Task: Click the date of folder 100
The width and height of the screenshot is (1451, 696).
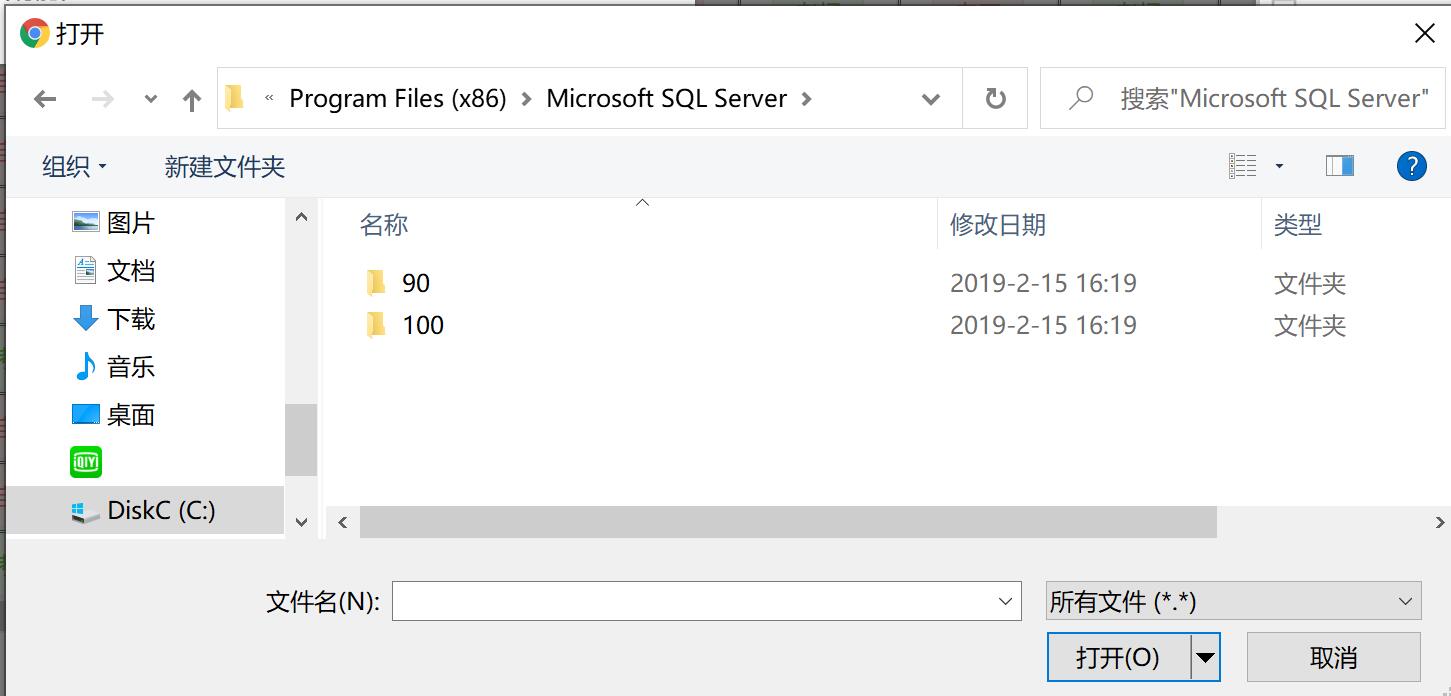Action: (x=1043, y=325)
